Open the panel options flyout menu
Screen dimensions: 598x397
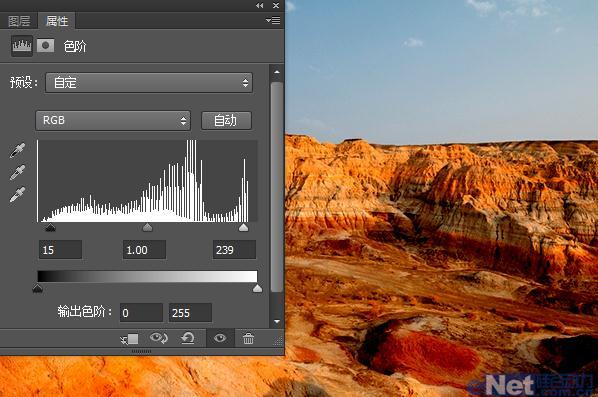click(x=273, y=20)
